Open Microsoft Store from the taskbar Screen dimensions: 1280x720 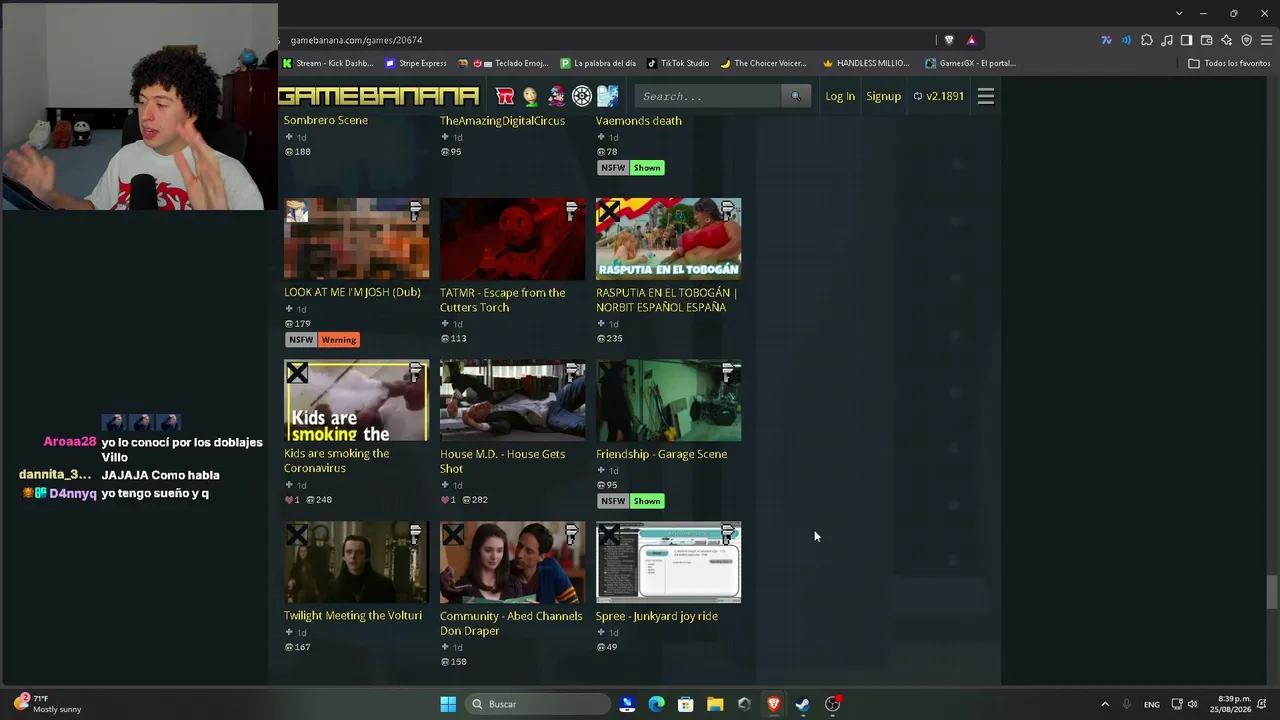click(x=686, y=704)
